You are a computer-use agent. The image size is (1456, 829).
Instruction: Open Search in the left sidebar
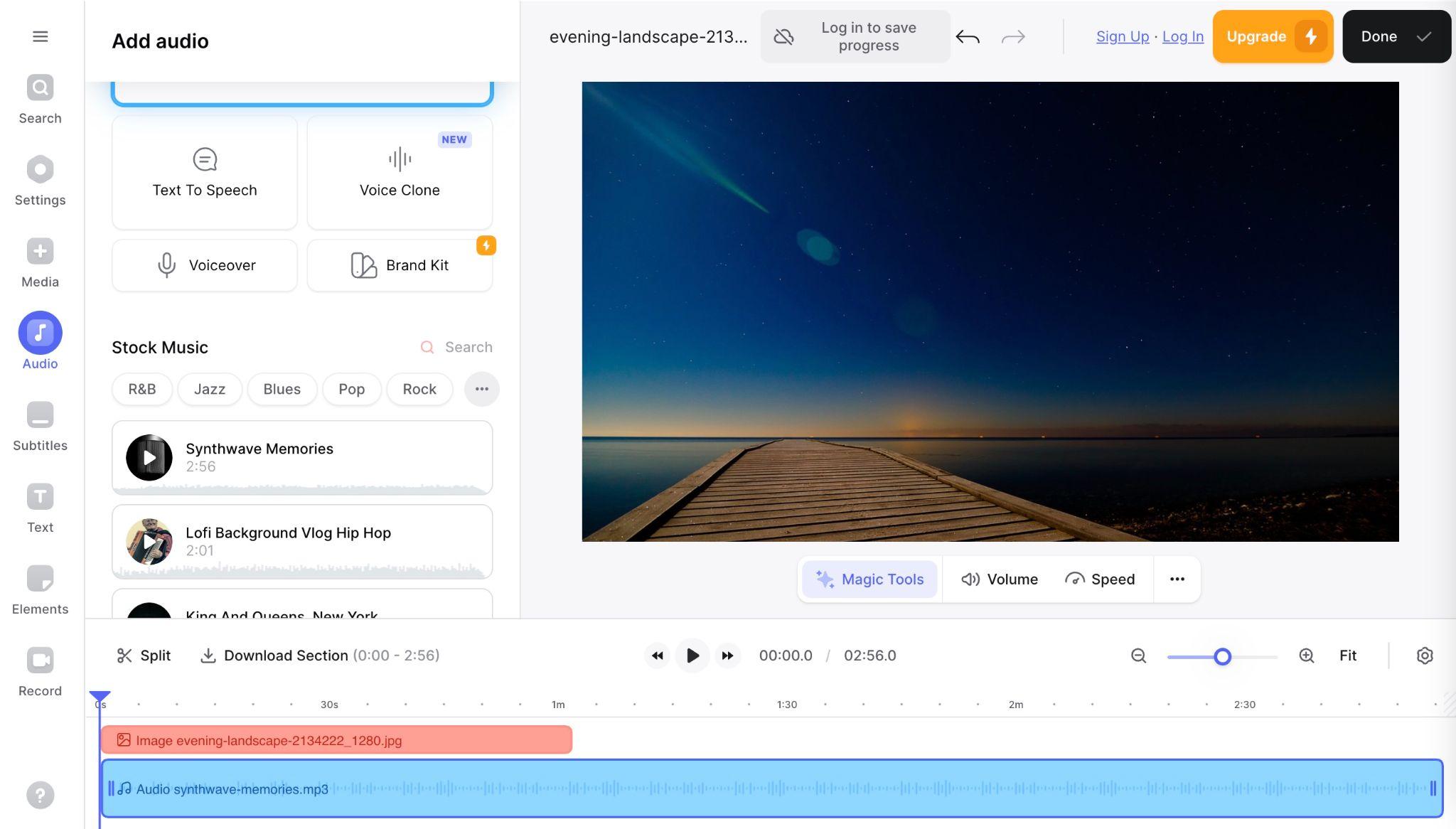point(41,100)
